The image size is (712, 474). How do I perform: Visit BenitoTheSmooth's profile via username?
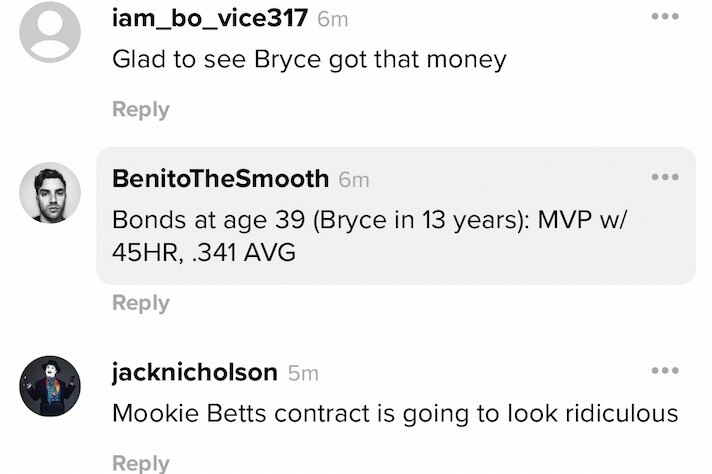221,179
